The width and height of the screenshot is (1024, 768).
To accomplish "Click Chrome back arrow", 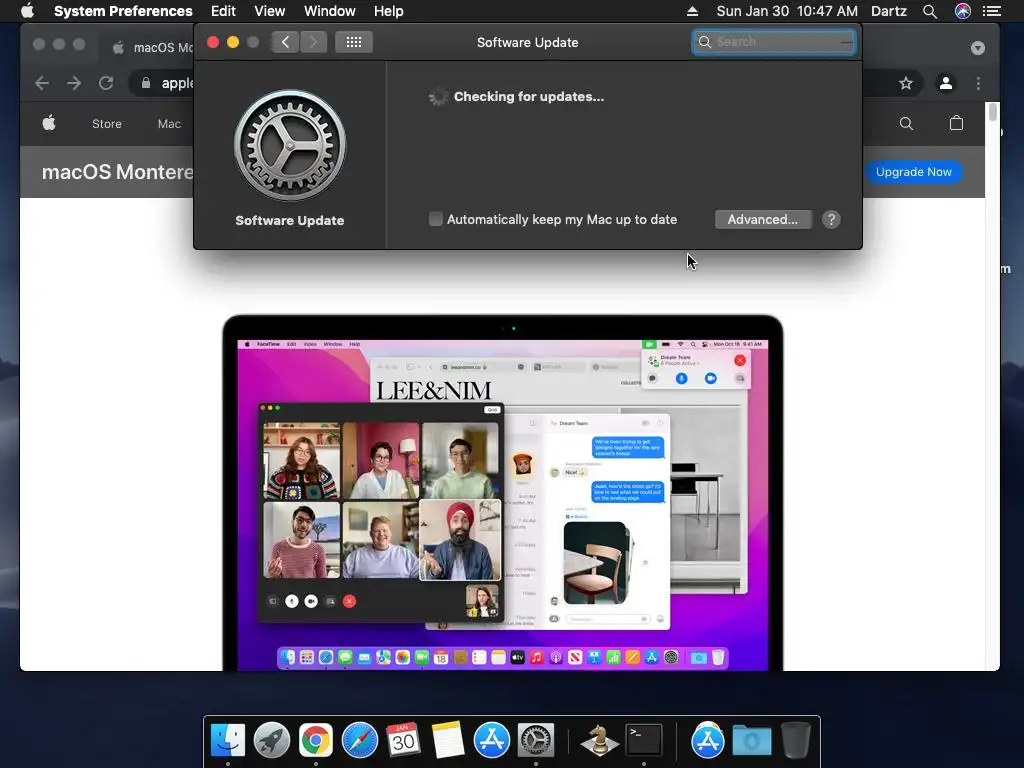I will point(42,83).
